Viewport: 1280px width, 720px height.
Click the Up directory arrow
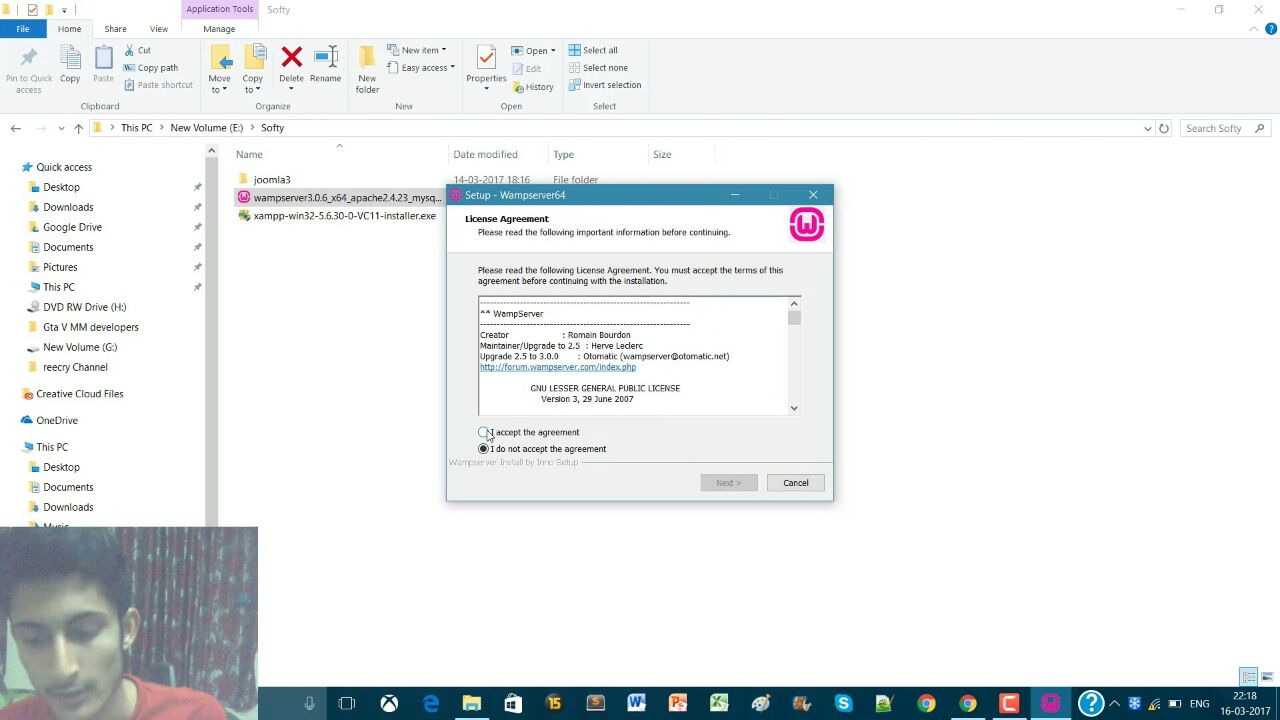click(78, 128)
